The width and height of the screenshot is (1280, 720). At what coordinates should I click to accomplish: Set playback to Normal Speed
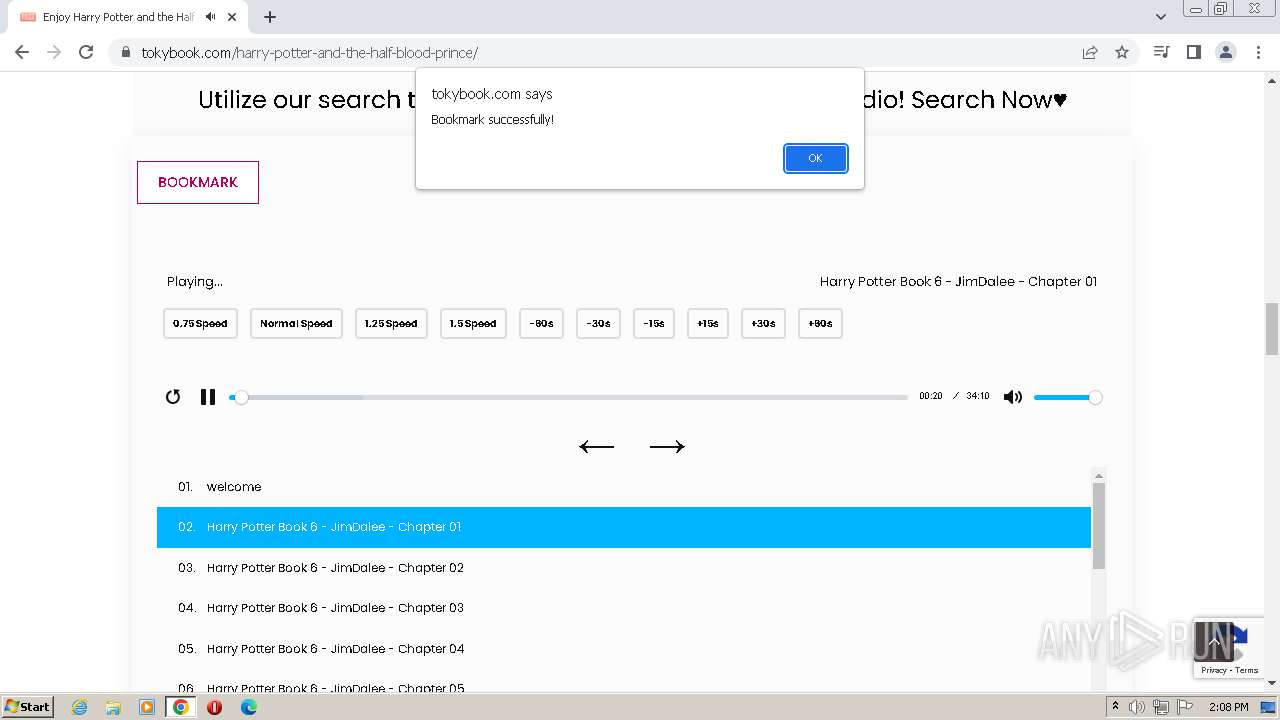(x=296, y=324)
